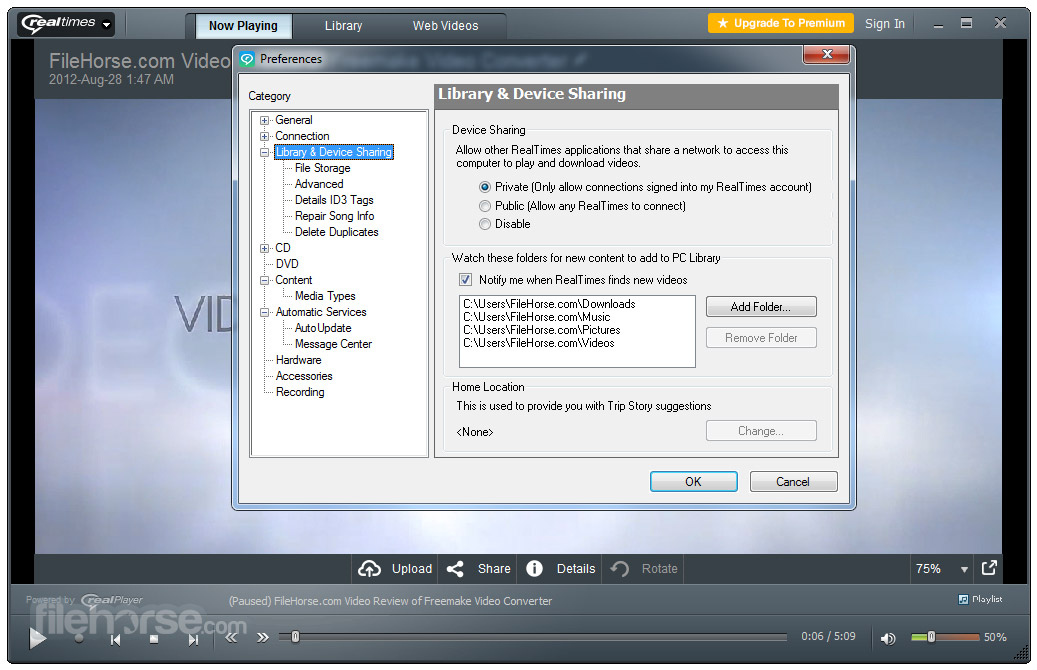Select File Storage in category tree
The width and height of the screenshot is (1037, 670).
(323, 168)
